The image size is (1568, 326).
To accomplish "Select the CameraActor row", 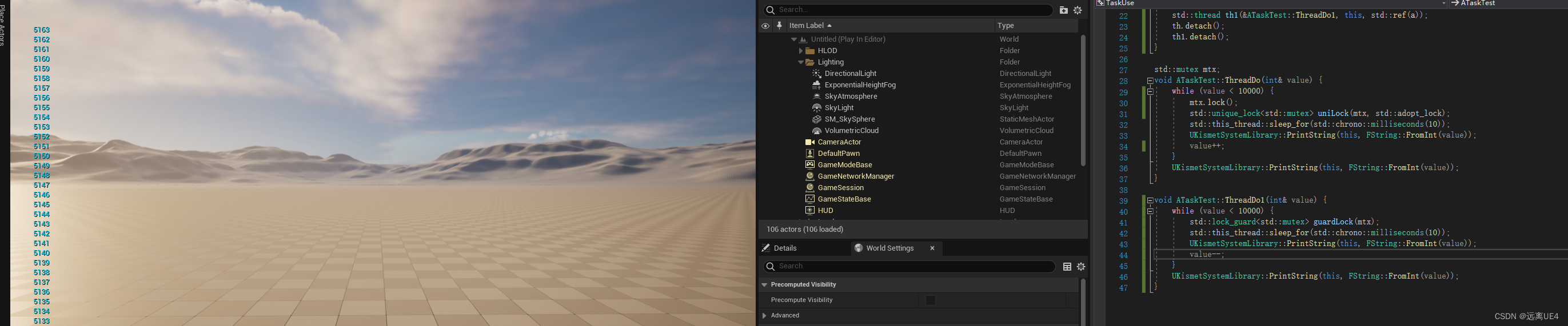I will click(918, 142).
